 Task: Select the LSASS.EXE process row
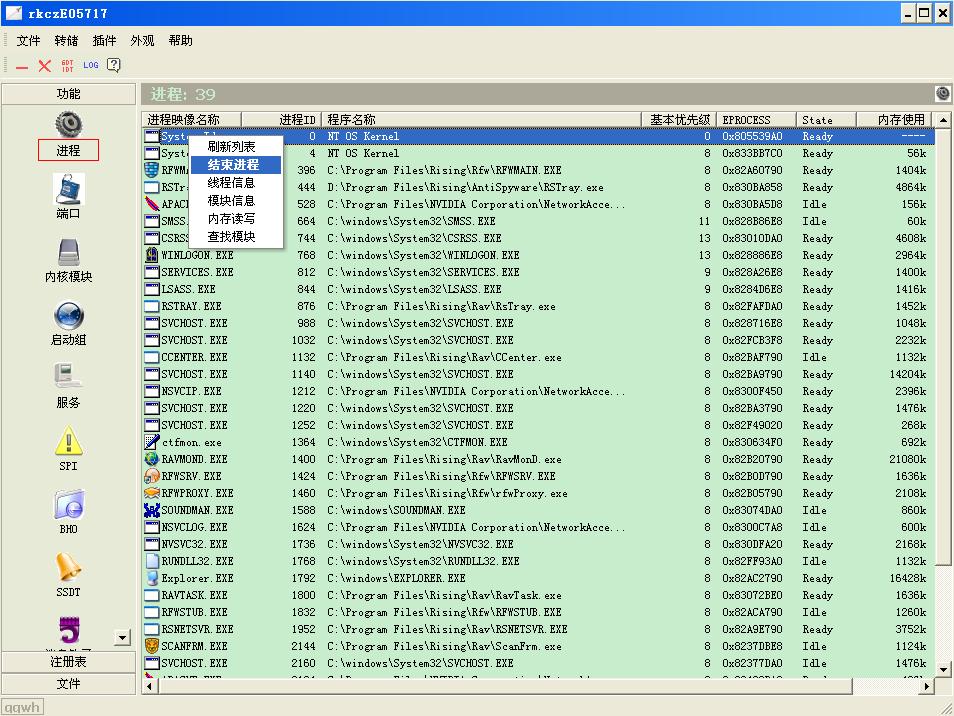click(x=538, y=290)
